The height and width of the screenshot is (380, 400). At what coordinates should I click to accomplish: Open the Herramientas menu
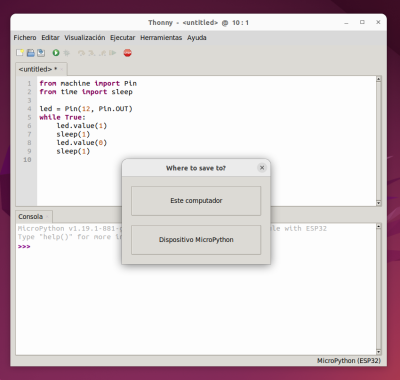161,38
